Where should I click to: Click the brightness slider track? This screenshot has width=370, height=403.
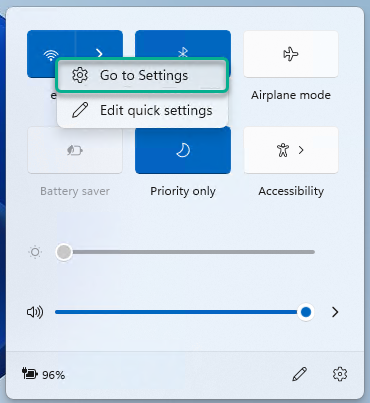pos(185,252)
